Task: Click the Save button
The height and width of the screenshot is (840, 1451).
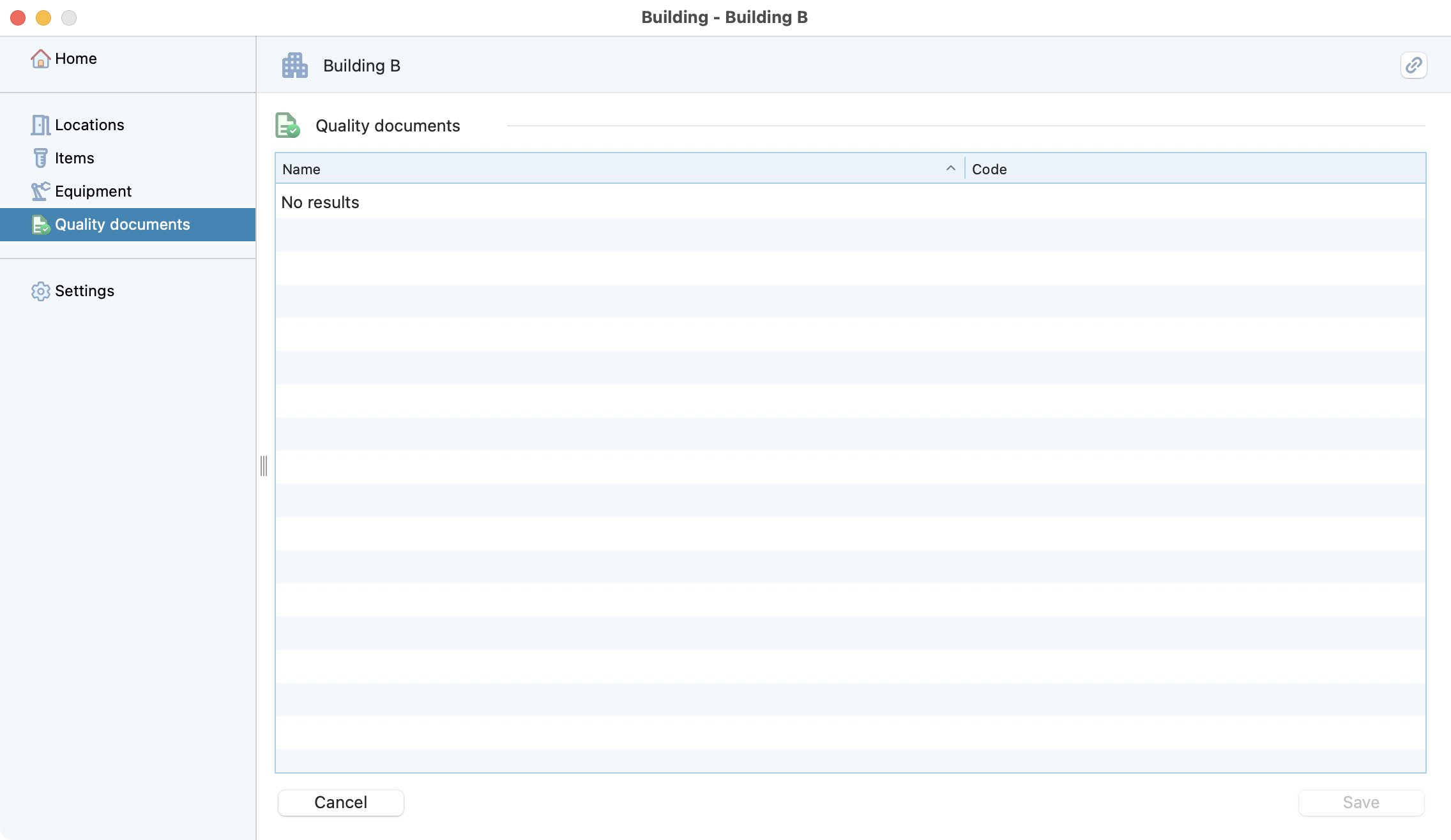Action: [x=1361, y=802]
